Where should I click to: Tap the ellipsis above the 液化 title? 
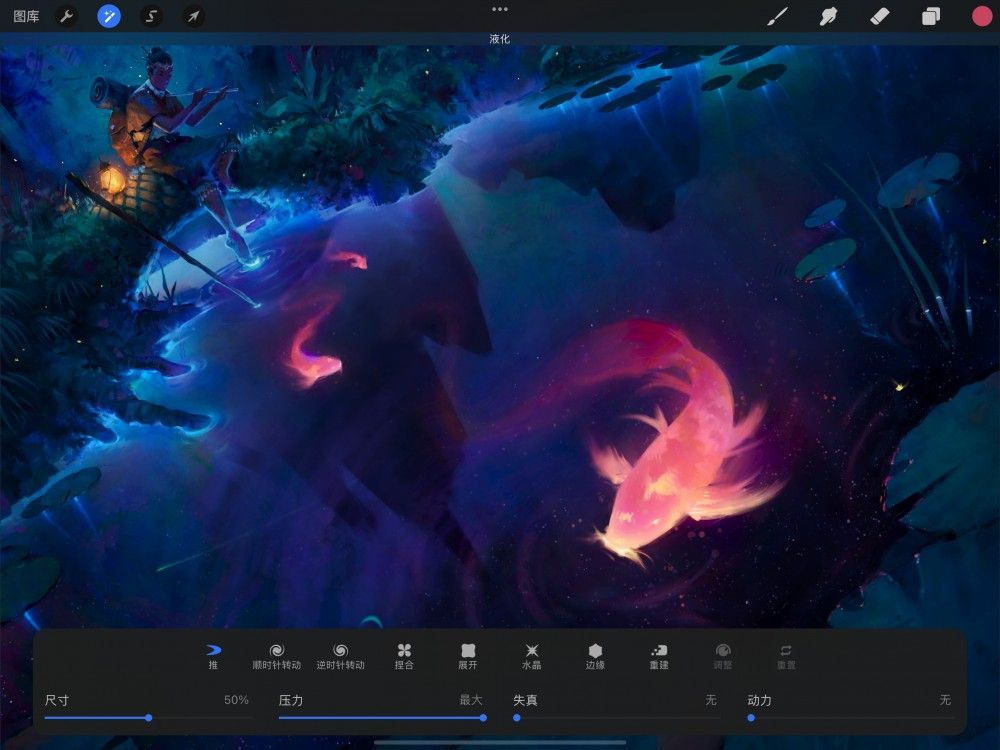coord(499,11)
